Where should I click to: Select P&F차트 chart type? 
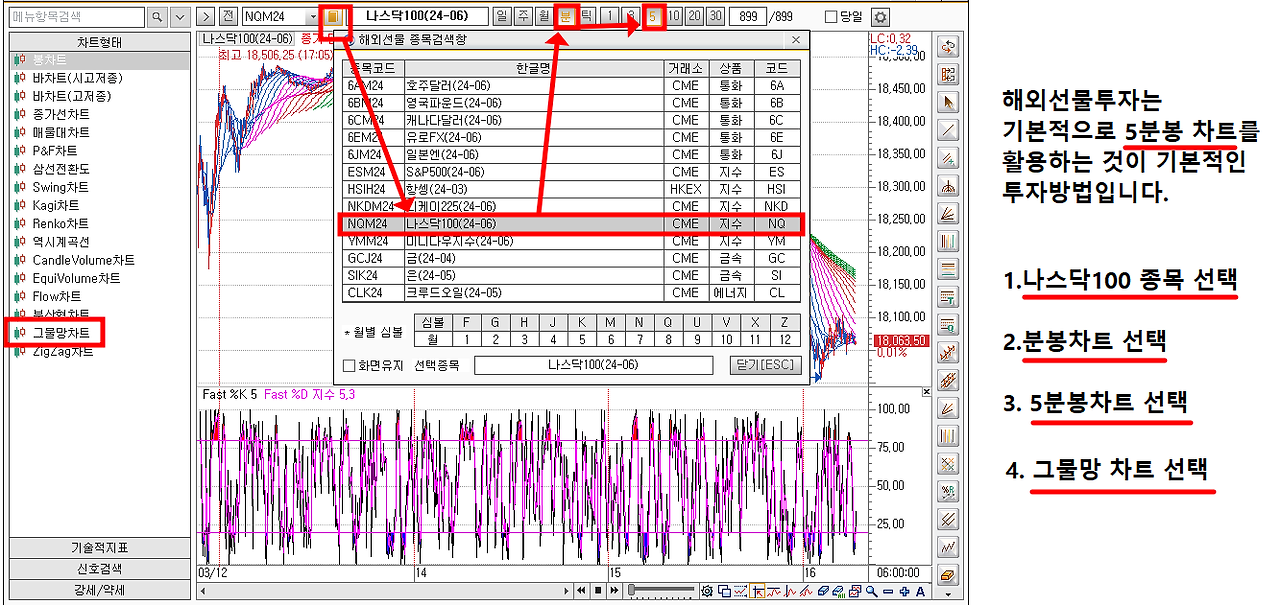click(54, 151)
